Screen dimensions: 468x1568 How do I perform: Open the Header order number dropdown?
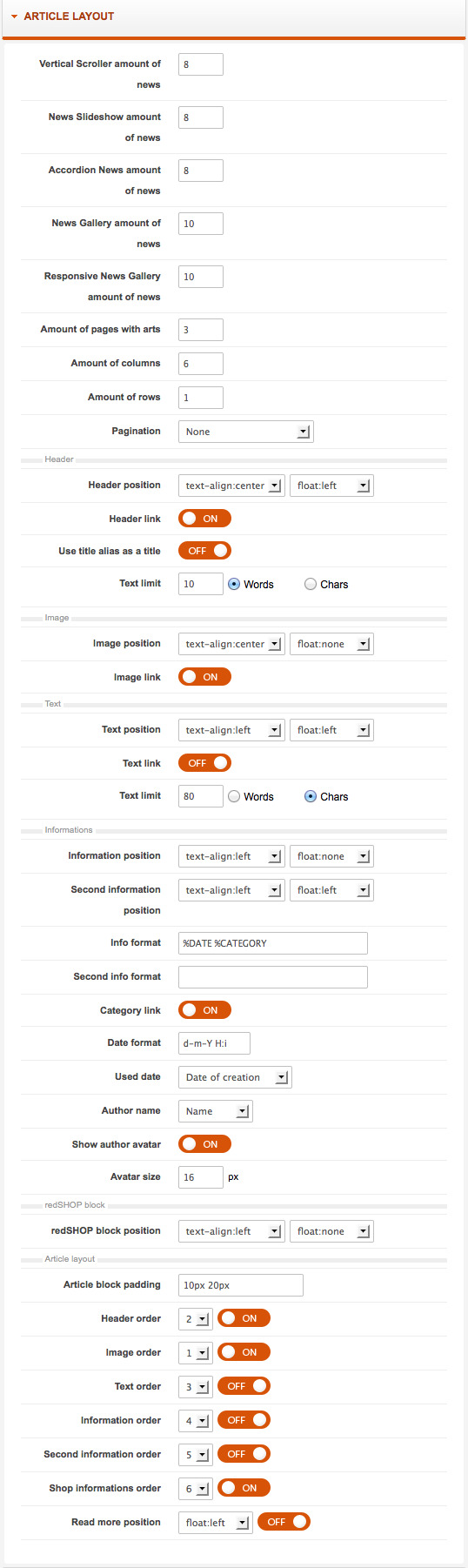coord(196,1319)
